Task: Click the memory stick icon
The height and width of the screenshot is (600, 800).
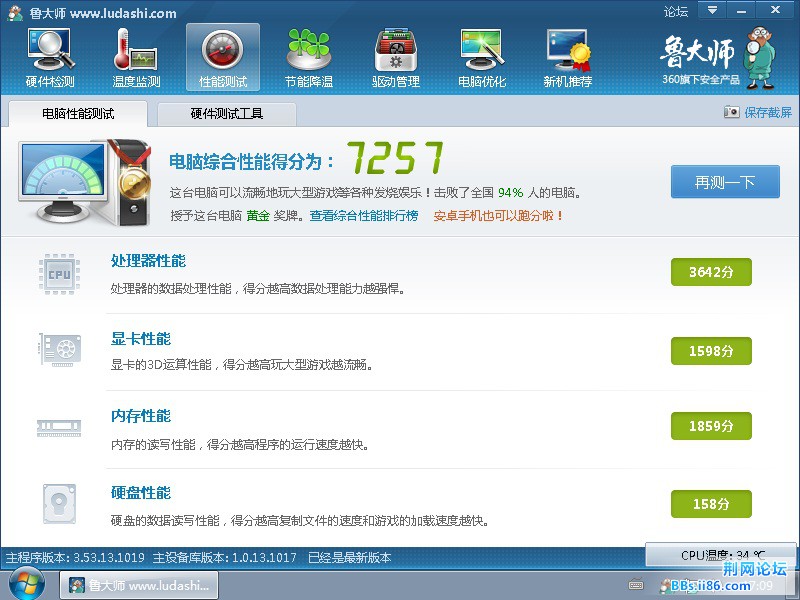Action: tap(59, 428)
